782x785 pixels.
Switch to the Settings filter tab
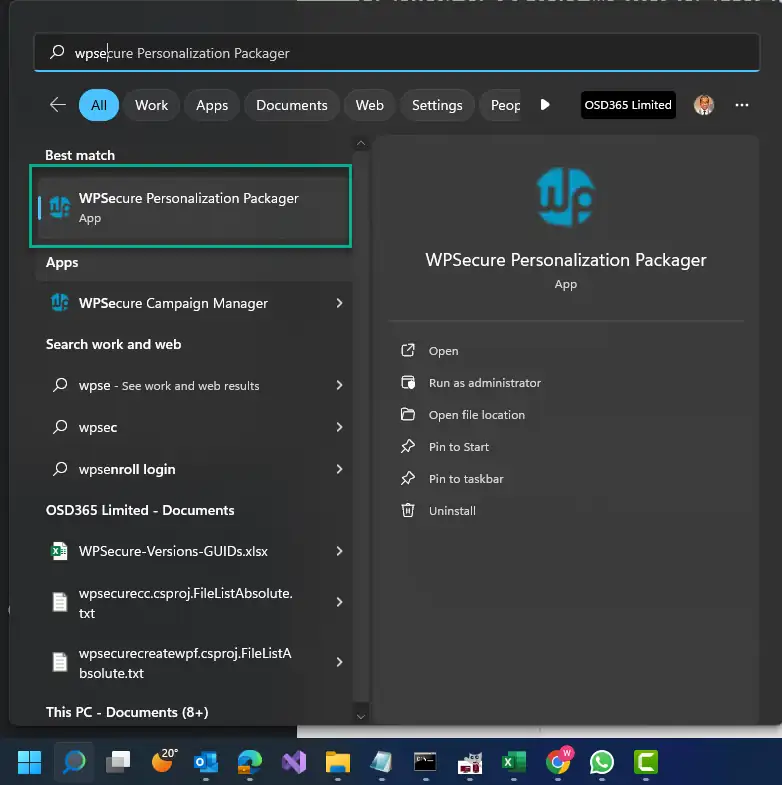point(437,105)
